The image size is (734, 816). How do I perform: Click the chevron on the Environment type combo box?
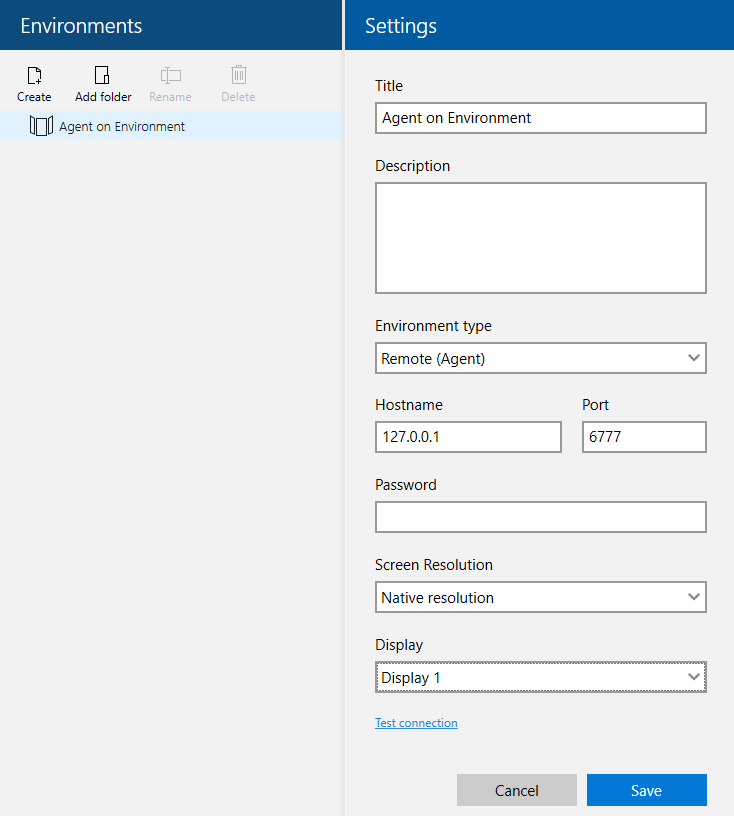click(x=694, y=358)
